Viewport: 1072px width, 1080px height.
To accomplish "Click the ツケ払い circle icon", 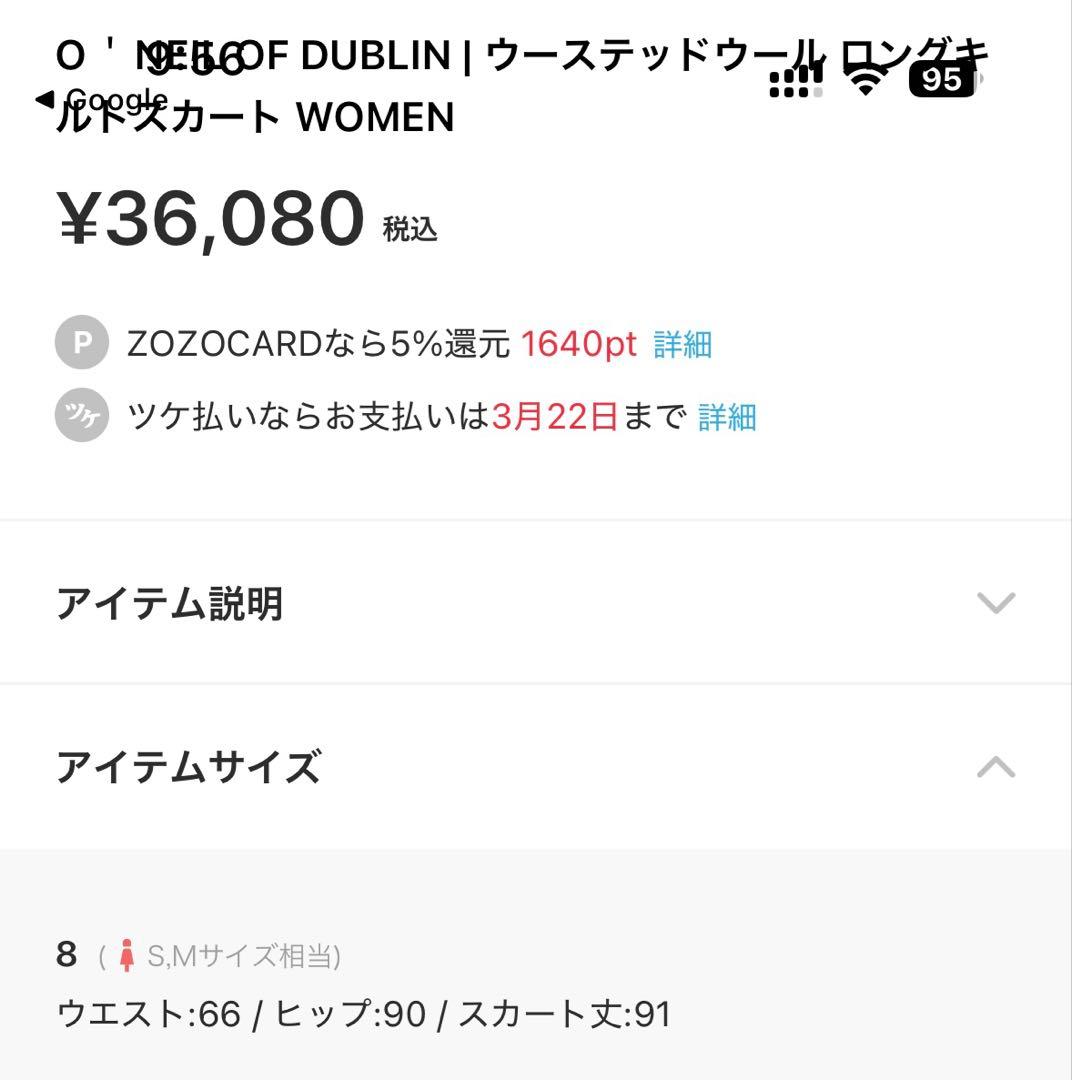I will click(x=82, y=416).
